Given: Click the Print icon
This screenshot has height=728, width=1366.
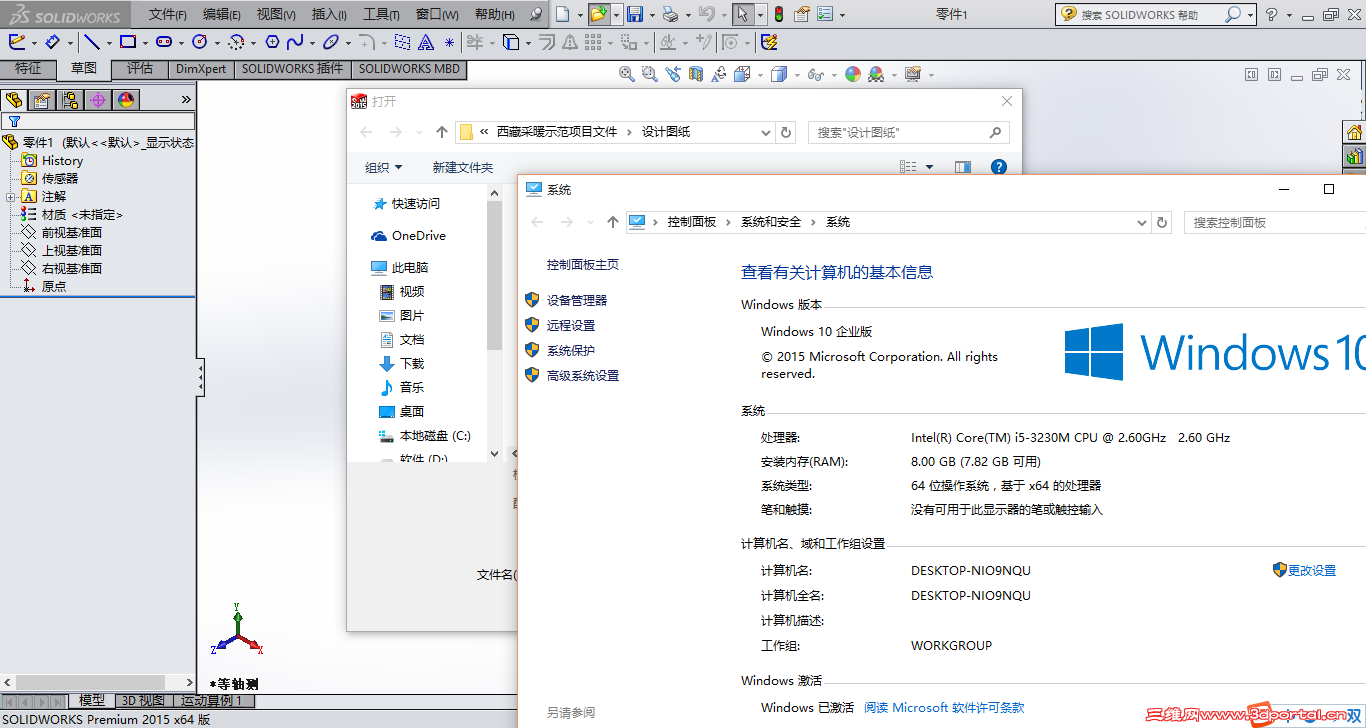Looking at the screenshot, I should coord(671,14).
